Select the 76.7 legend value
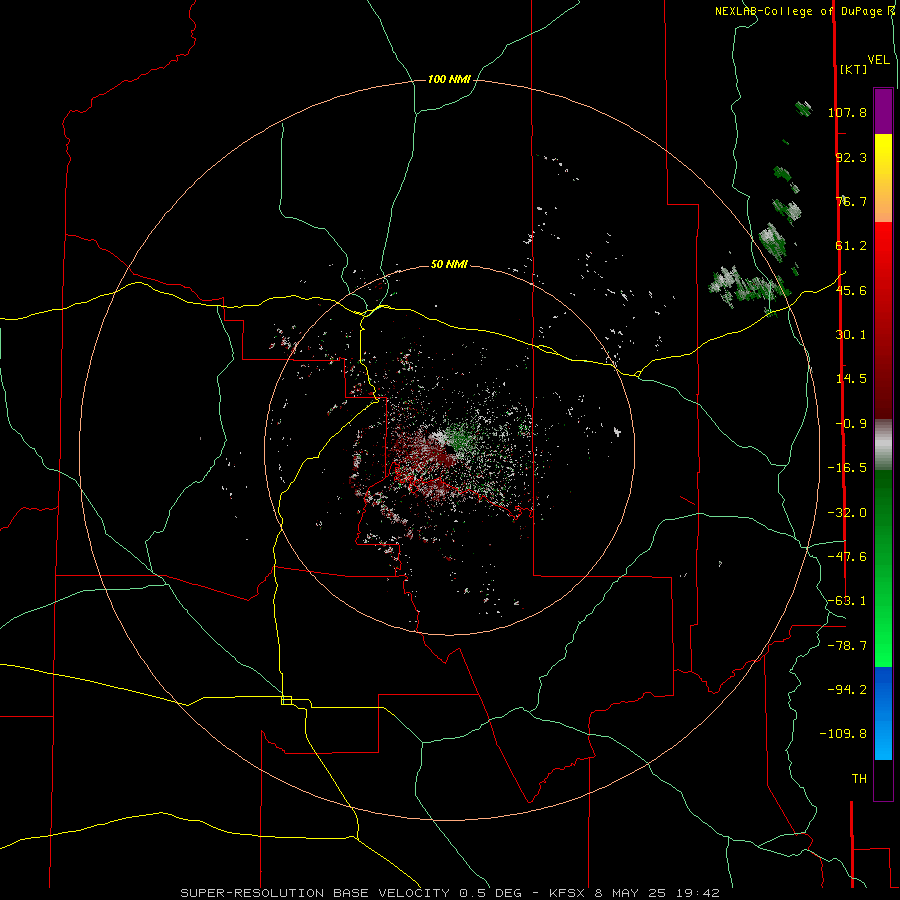Viewport: 900px width, 900px height. coord(851,201)
